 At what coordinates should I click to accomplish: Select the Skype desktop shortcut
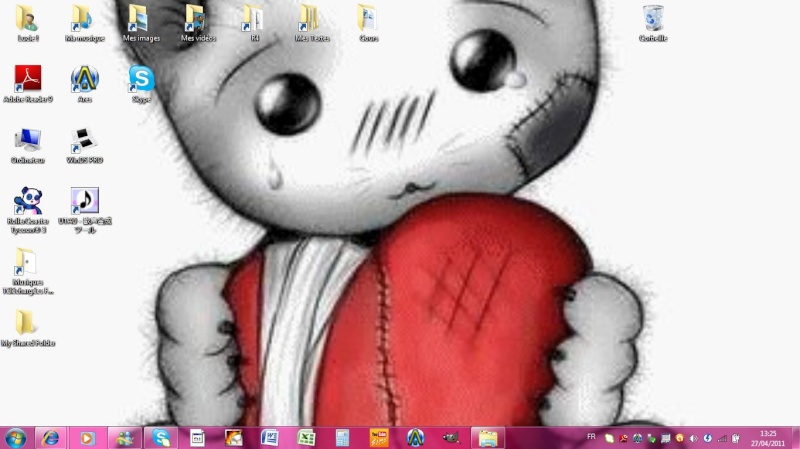coord(141,84)
